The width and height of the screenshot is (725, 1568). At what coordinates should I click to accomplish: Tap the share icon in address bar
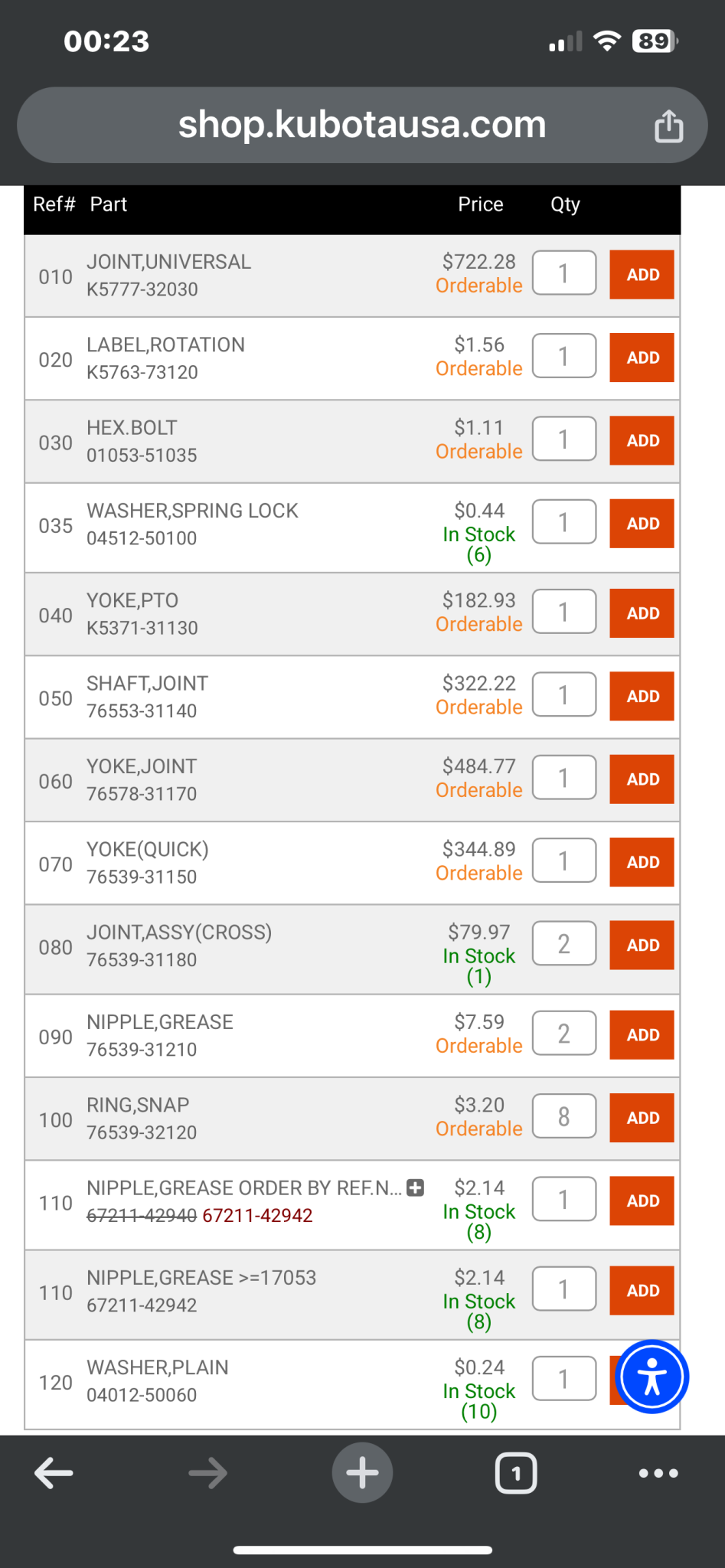click(x=668, y=126)
